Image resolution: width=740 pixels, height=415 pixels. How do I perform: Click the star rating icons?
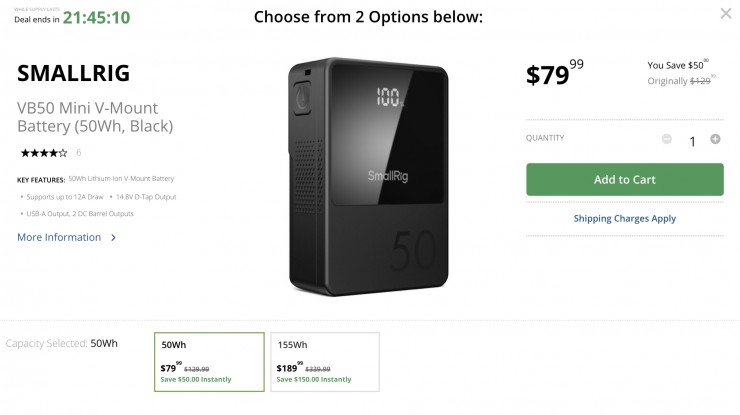(x=44, y=153)
